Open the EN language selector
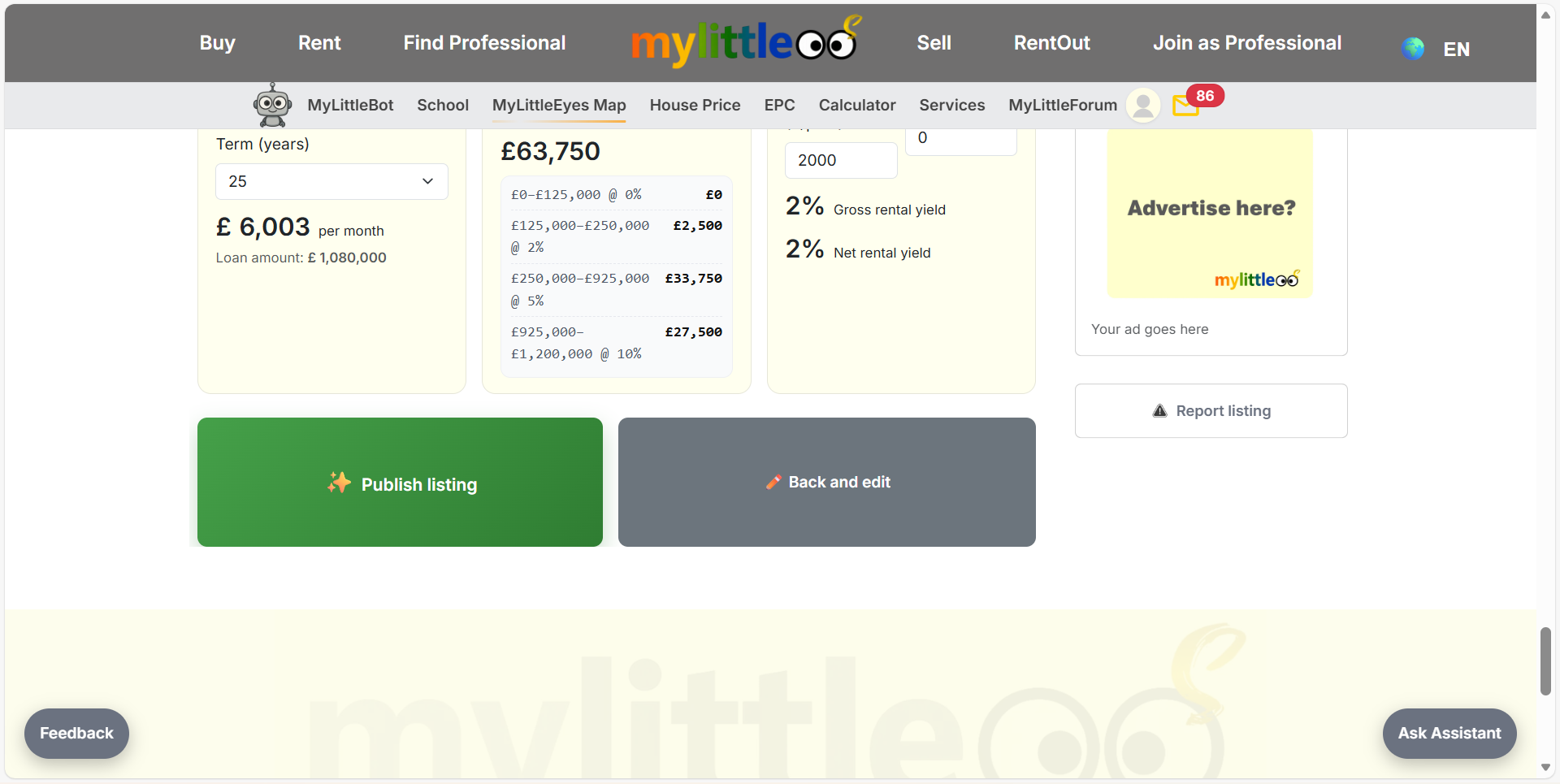 point(1456,50)
